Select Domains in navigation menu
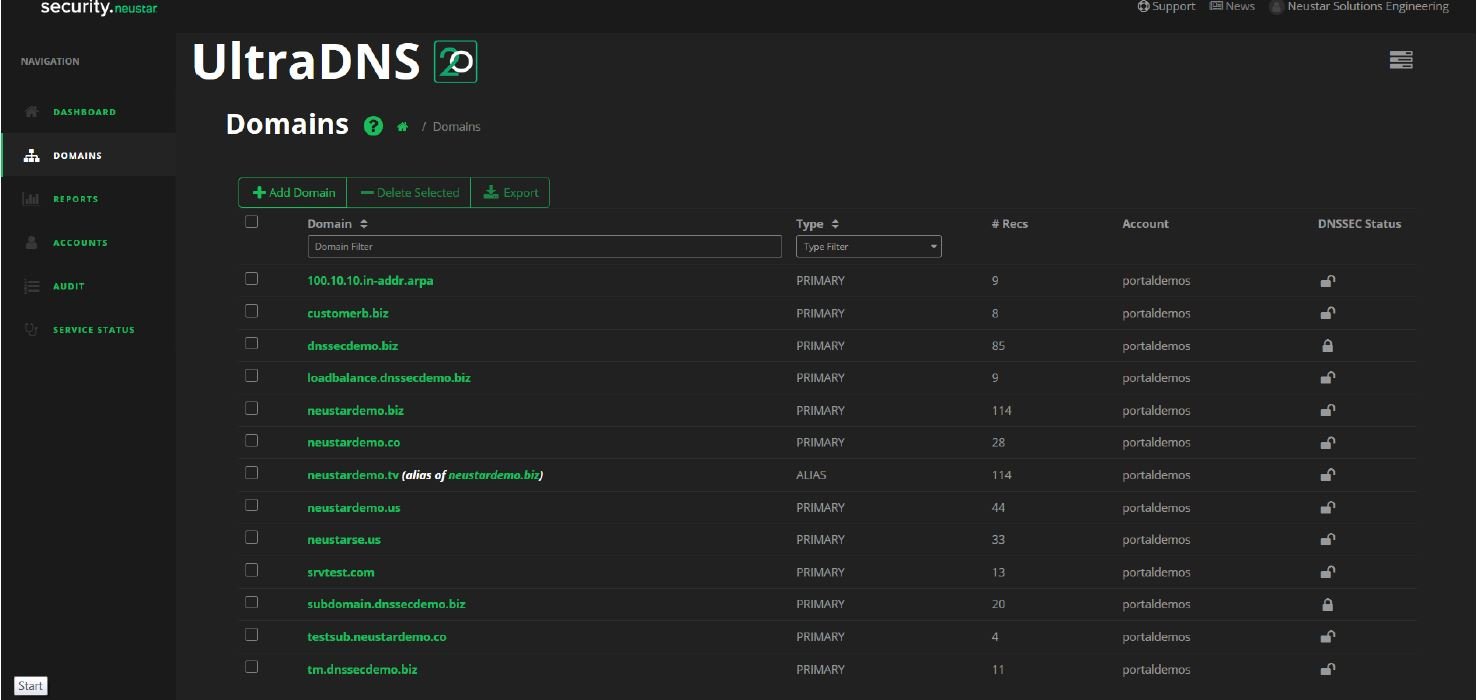The image size is (1477, 700). 78,156
